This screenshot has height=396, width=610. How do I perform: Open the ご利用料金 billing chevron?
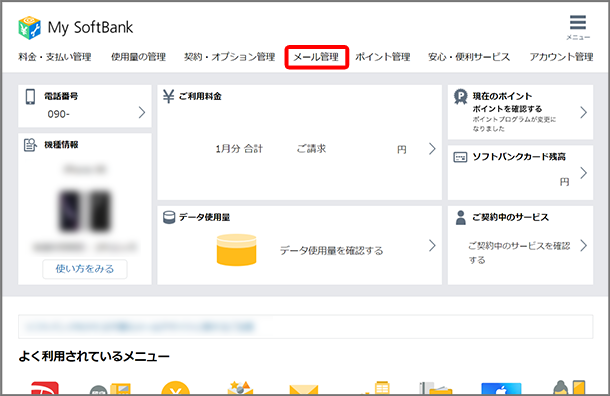tap(432, 149)
